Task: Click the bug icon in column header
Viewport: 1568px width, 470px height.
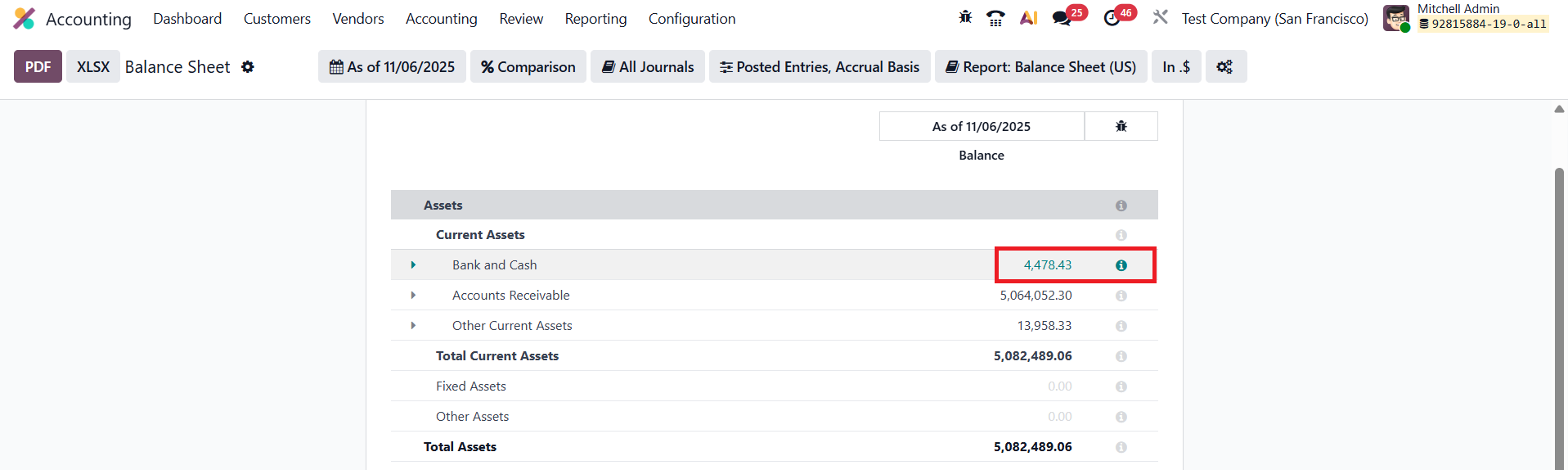Action: click(x=1121, y=126)
